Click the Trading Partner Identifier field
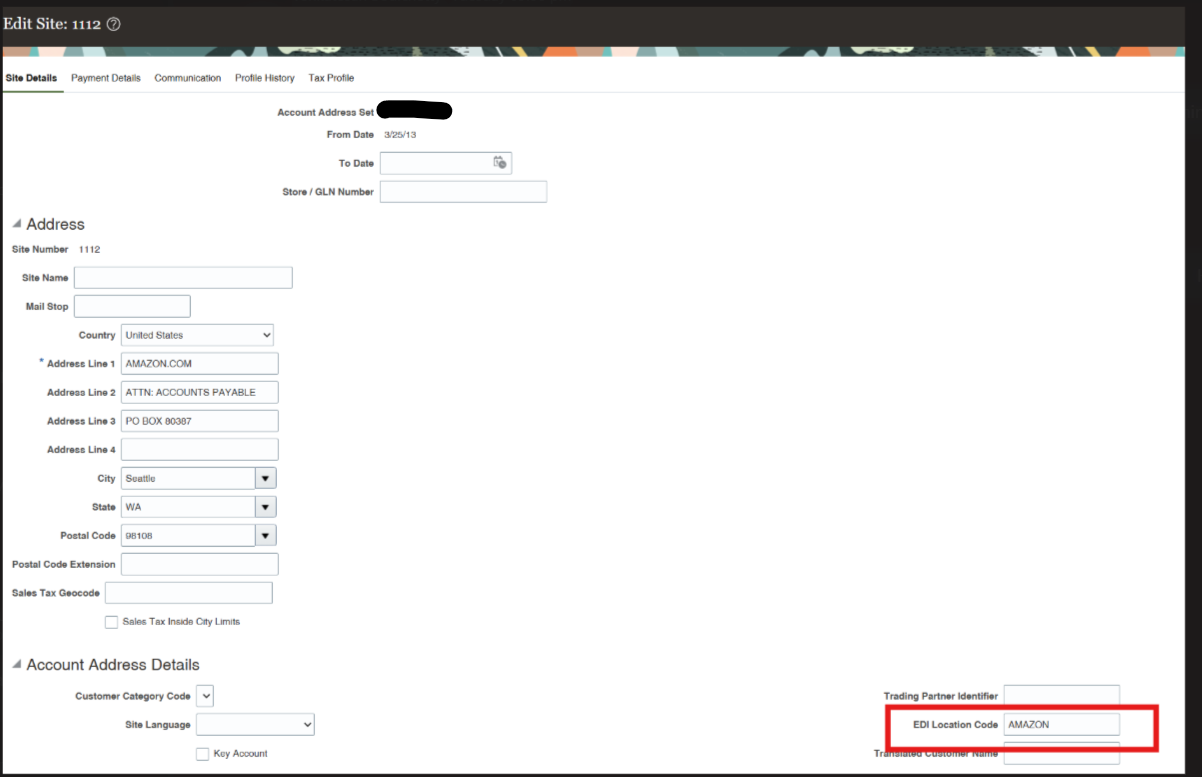This screenshot has height=777, width=1202. (1061, 694)
